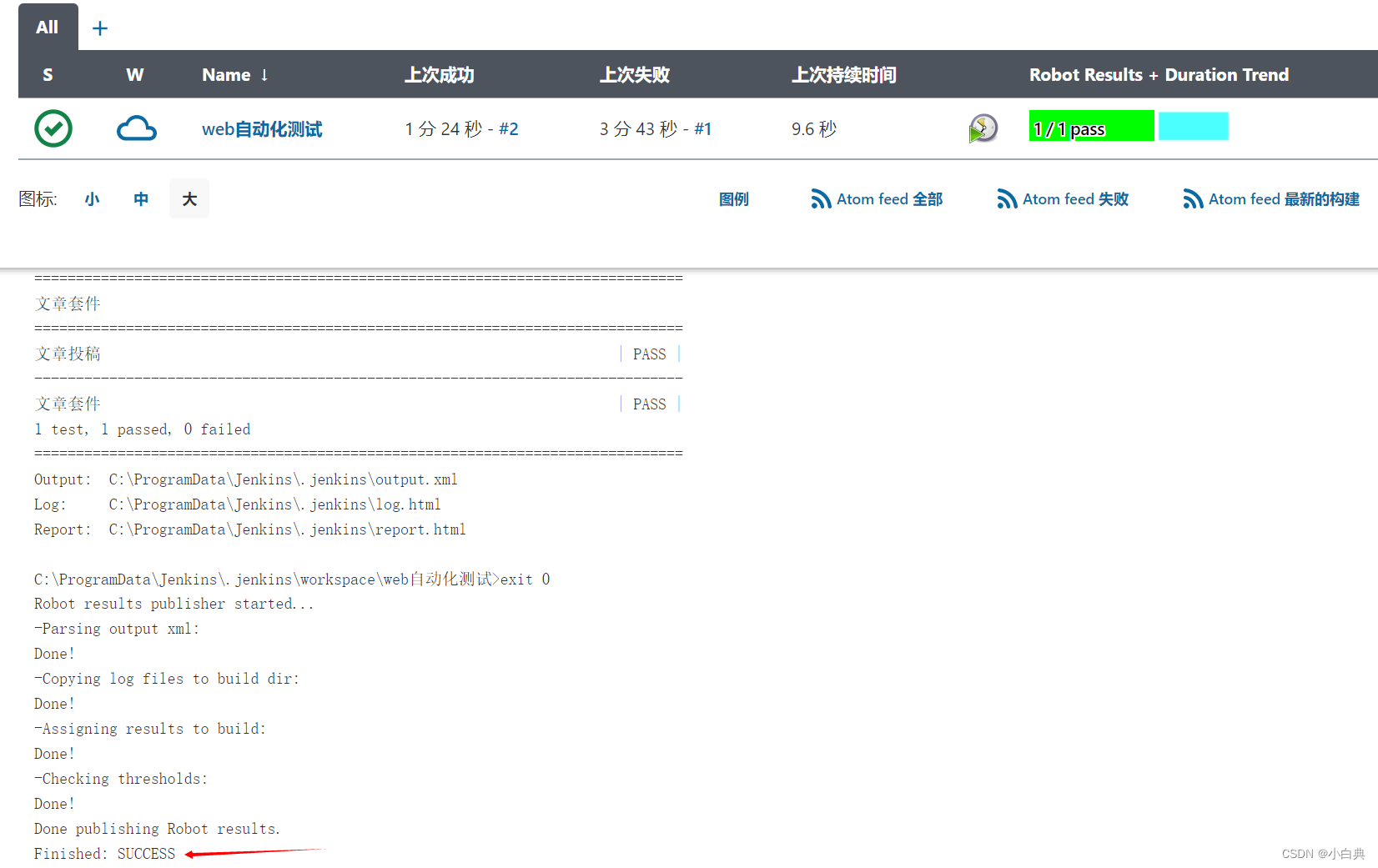1378x868 pixels.
Task: Click the green success status icon
Action: [x=53, y=128]
